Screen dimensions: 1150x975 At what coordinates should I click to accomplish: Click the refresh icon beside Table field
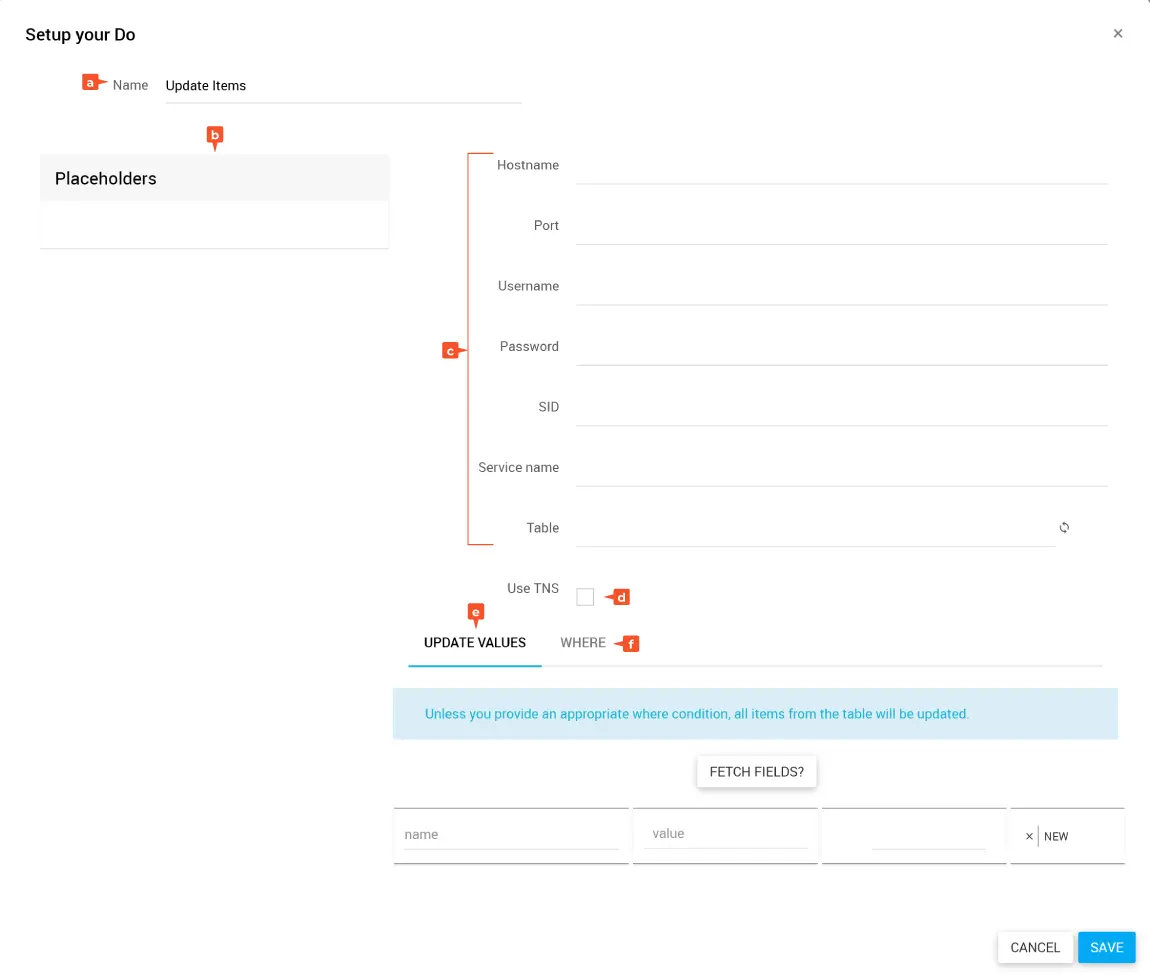point(1064,528)
